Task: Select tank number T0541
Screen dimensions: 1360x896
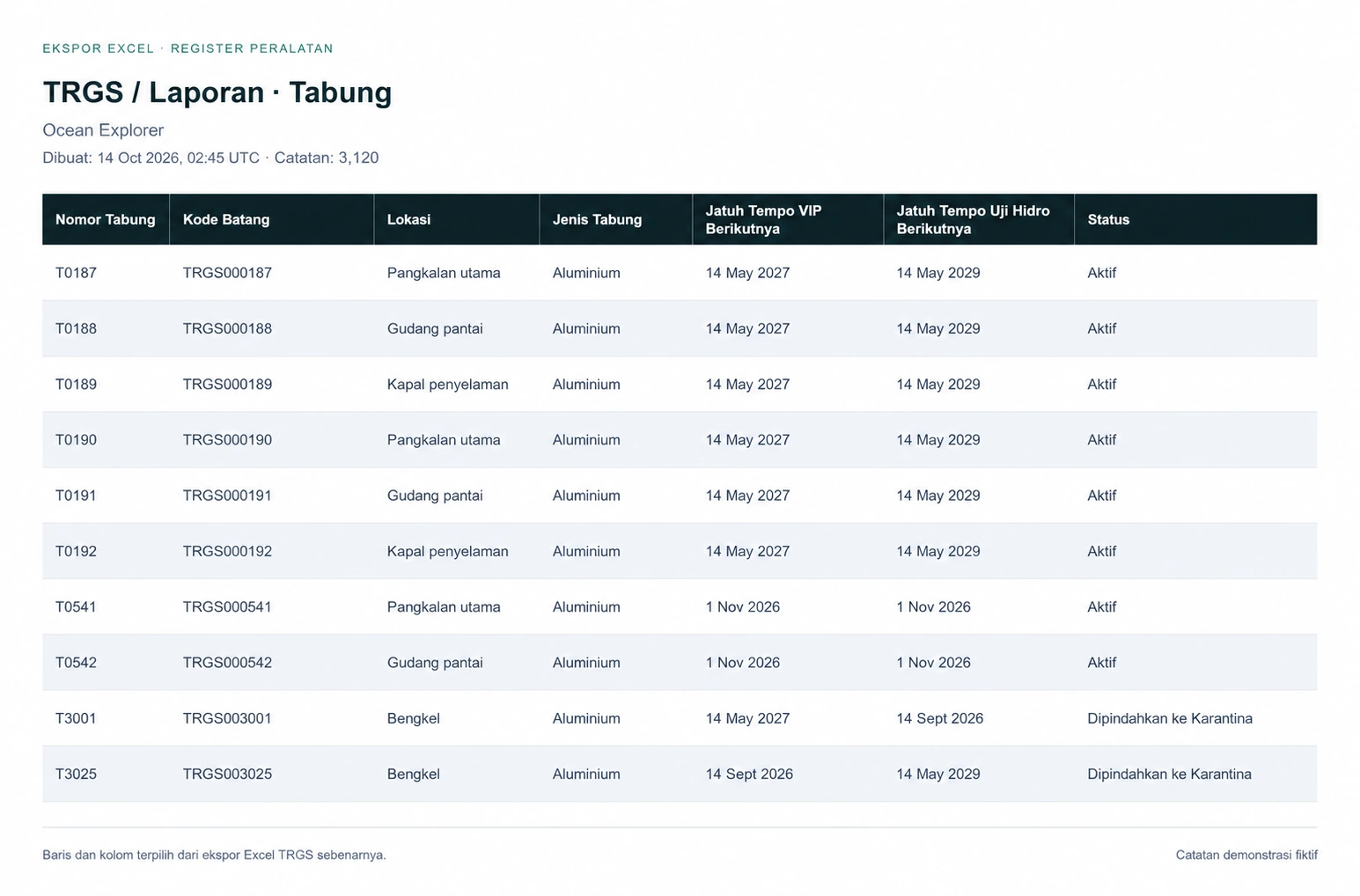Action: tap(76, 606)
